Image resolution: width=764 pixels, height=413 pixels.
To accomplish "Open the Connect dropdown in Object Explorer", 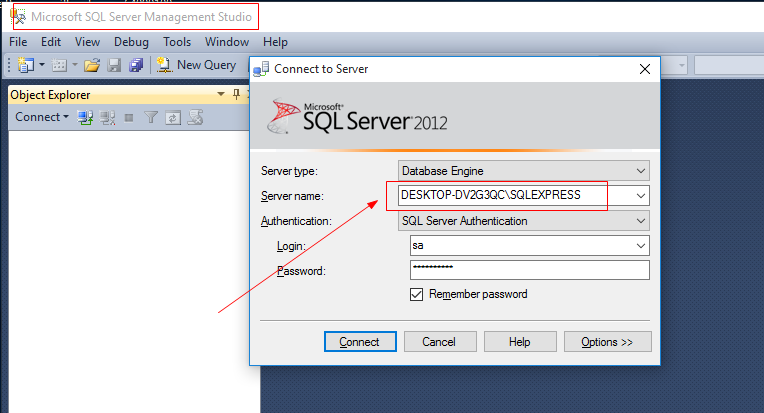I will tap(42, 117).
